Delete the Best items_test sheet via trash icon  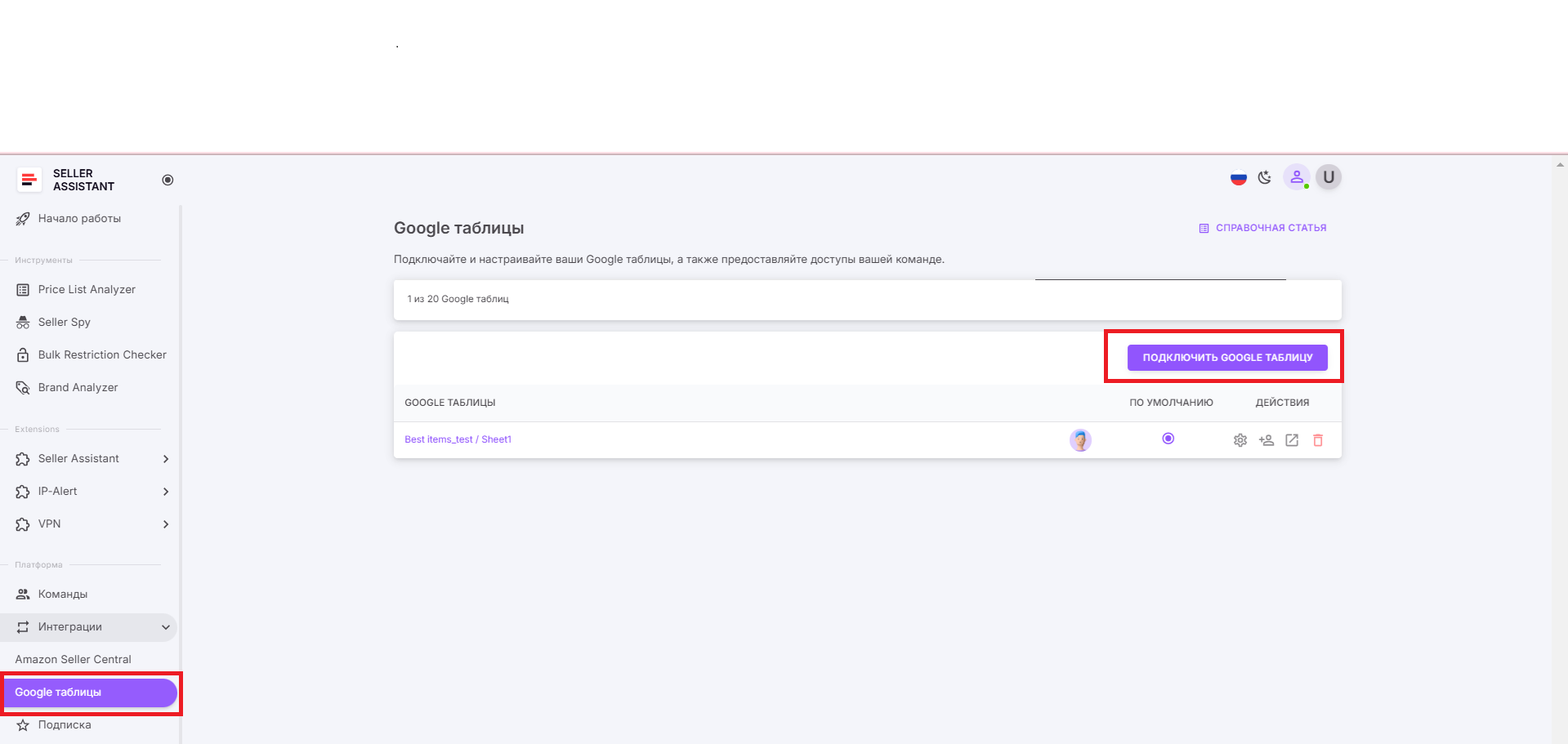(1318, 440)
